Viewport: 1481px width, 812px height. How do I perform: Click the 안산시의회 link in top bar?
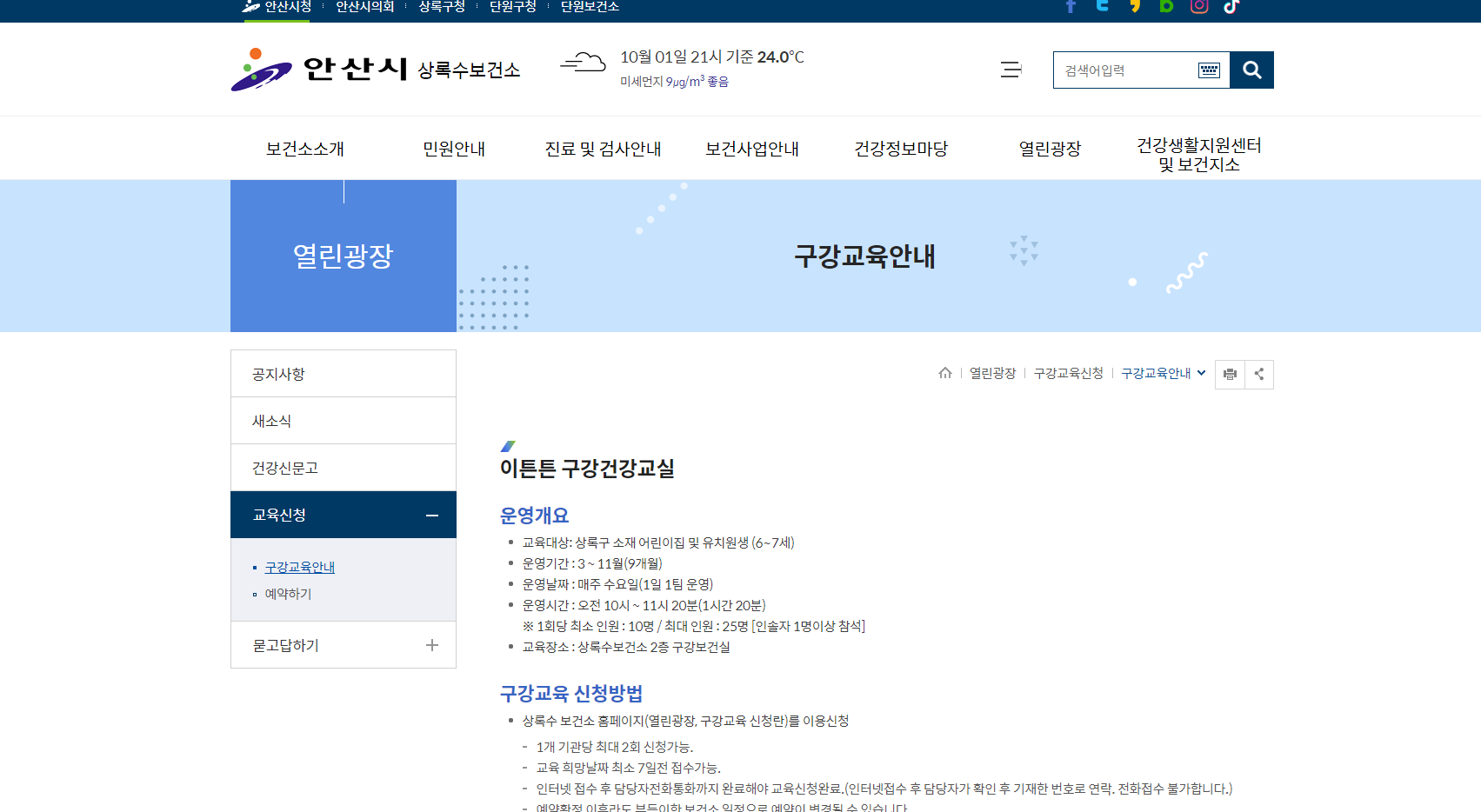click(x=365, y=7)
